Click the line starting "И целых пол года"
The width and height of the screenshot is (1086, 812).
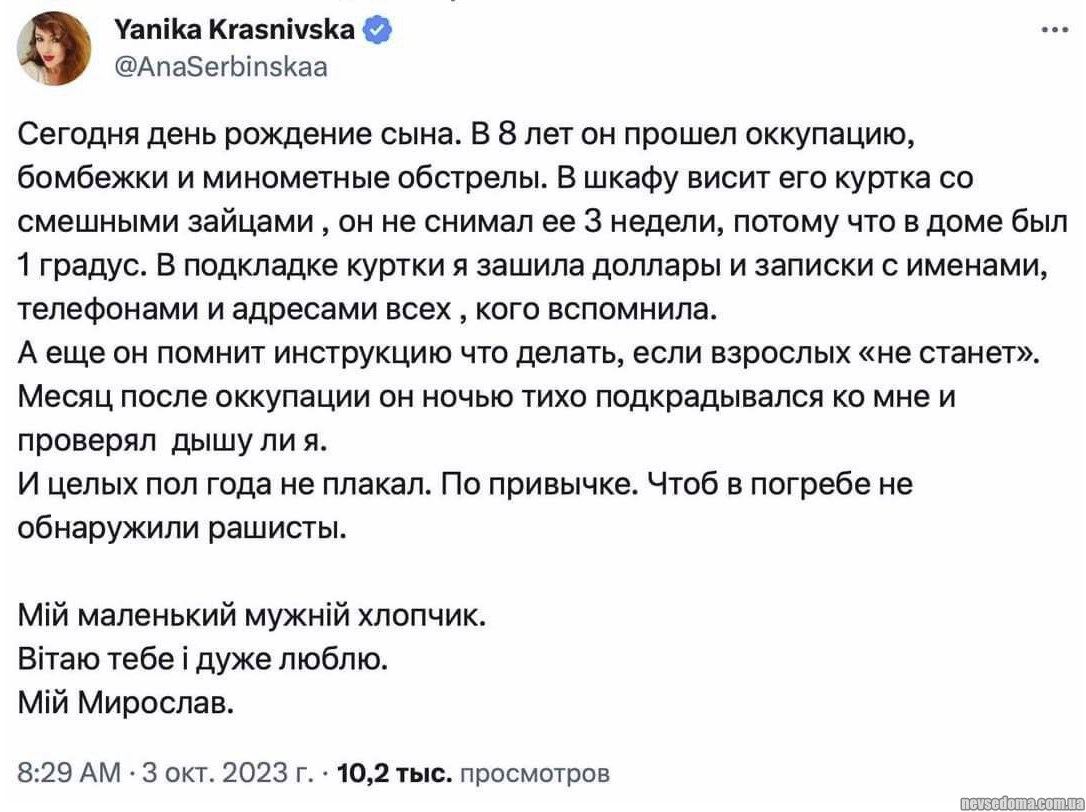tap(466, 484)
